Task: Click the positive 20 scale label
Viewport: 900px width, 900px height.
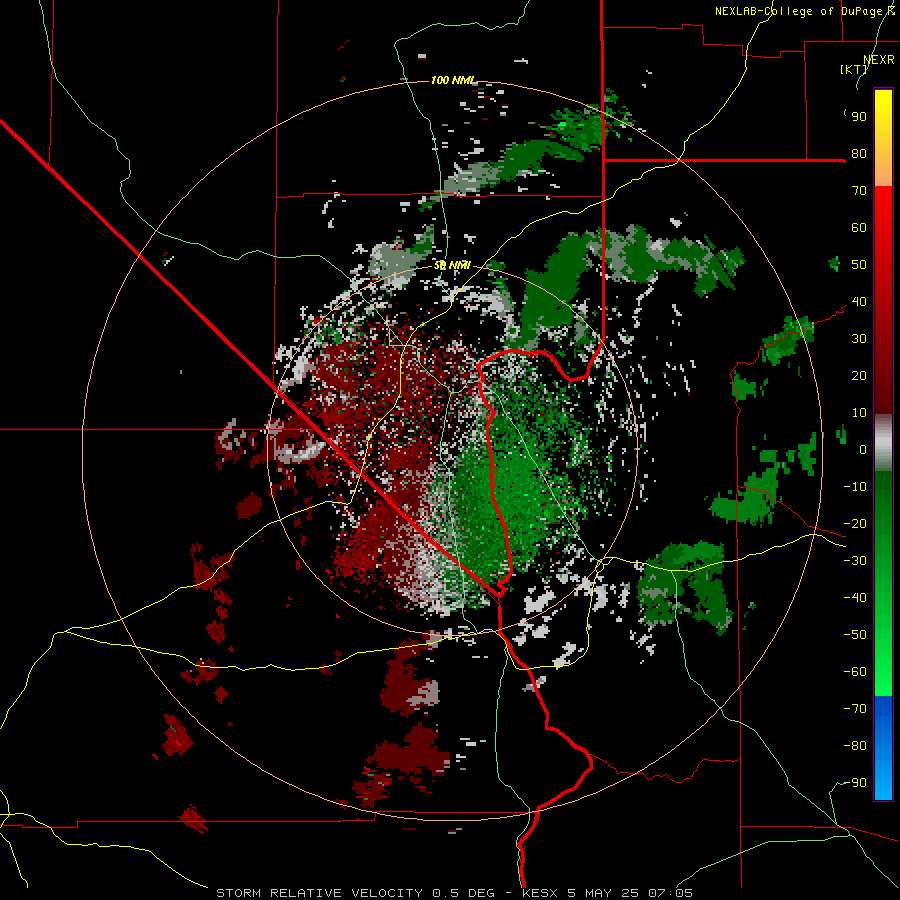Action: (859, 376)
